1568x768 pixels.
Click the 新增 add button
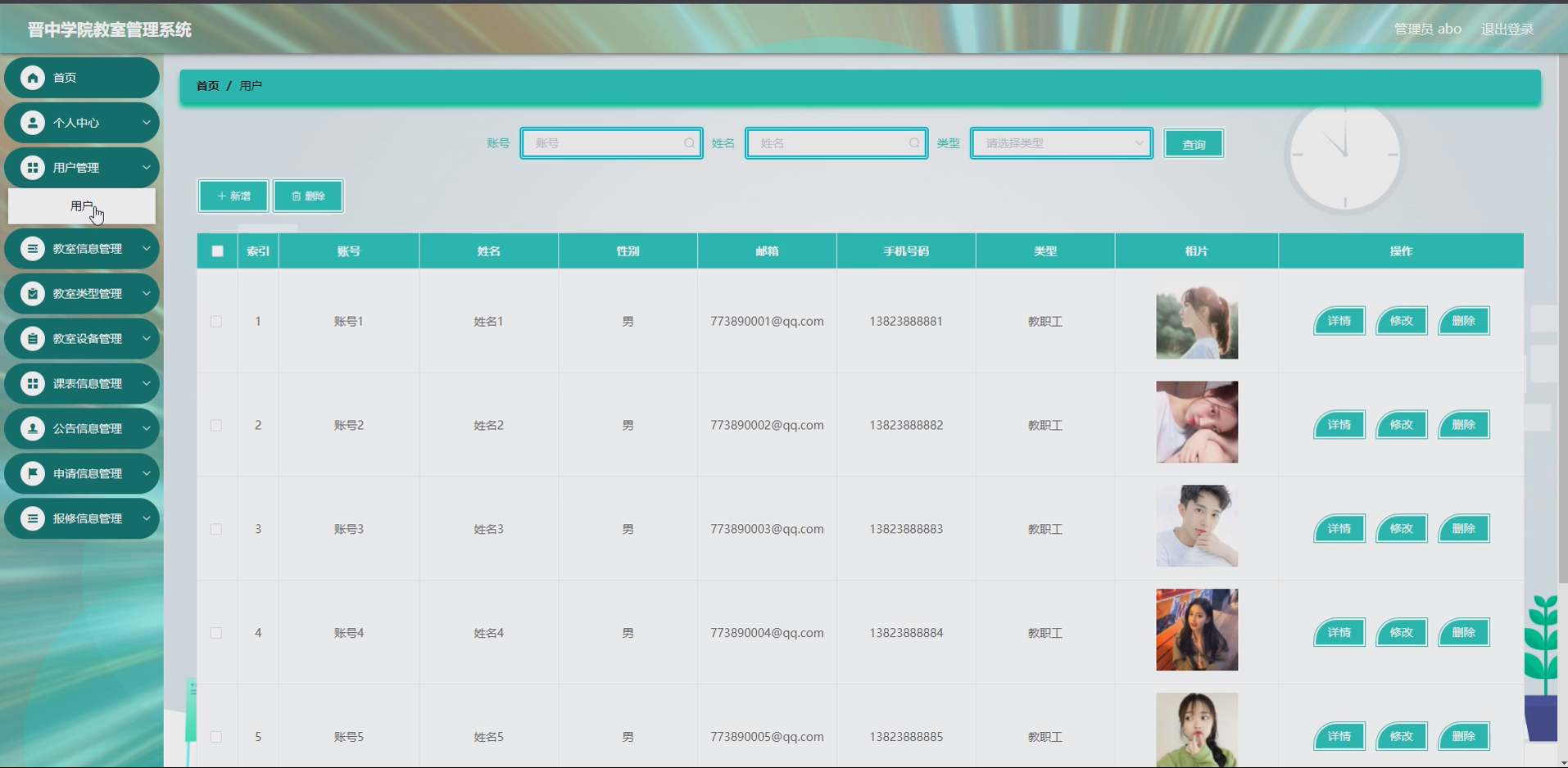(x=233, y=197)
